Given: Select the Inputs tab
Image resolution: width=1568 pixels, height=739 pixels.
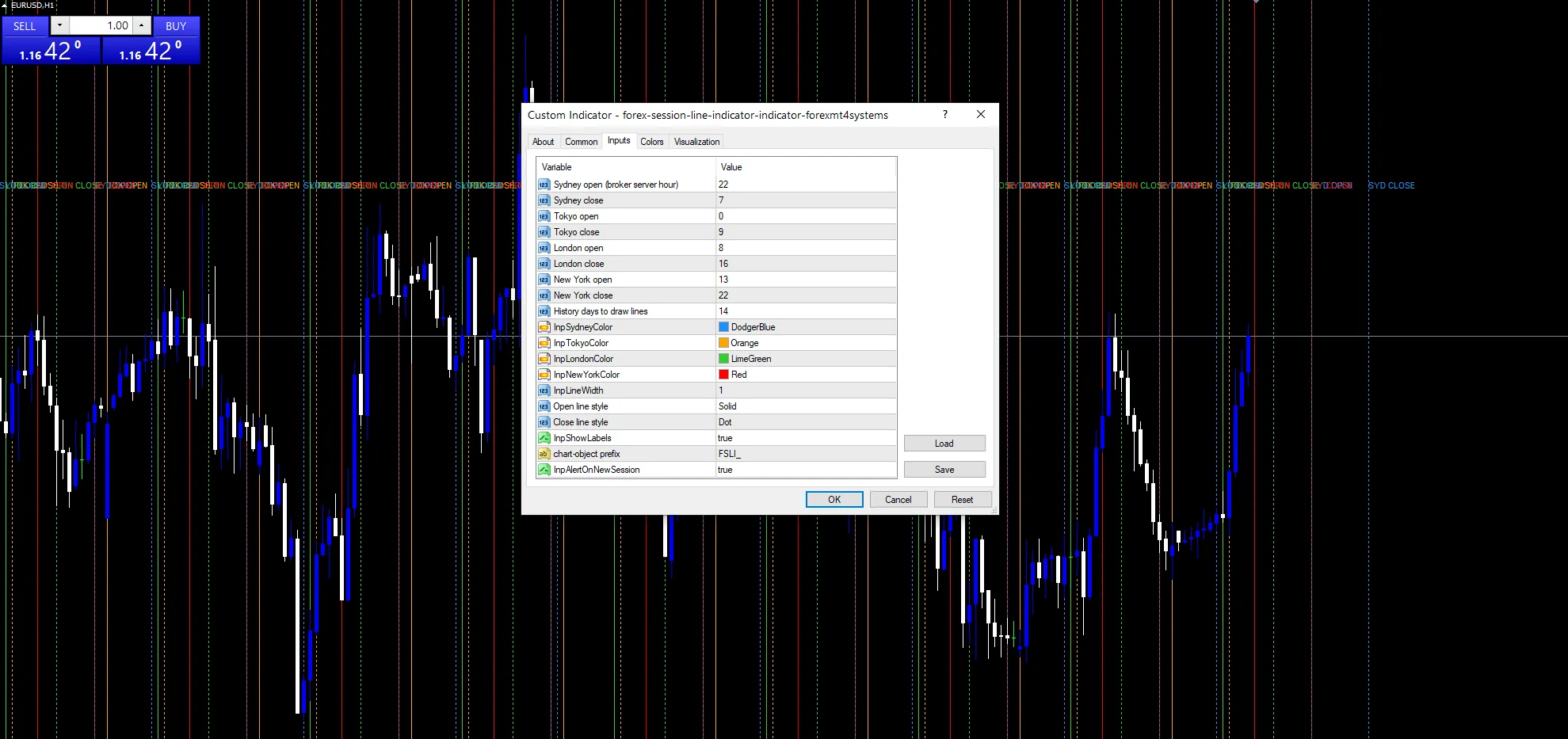Looking at the screenshot, I should [619, 140].
